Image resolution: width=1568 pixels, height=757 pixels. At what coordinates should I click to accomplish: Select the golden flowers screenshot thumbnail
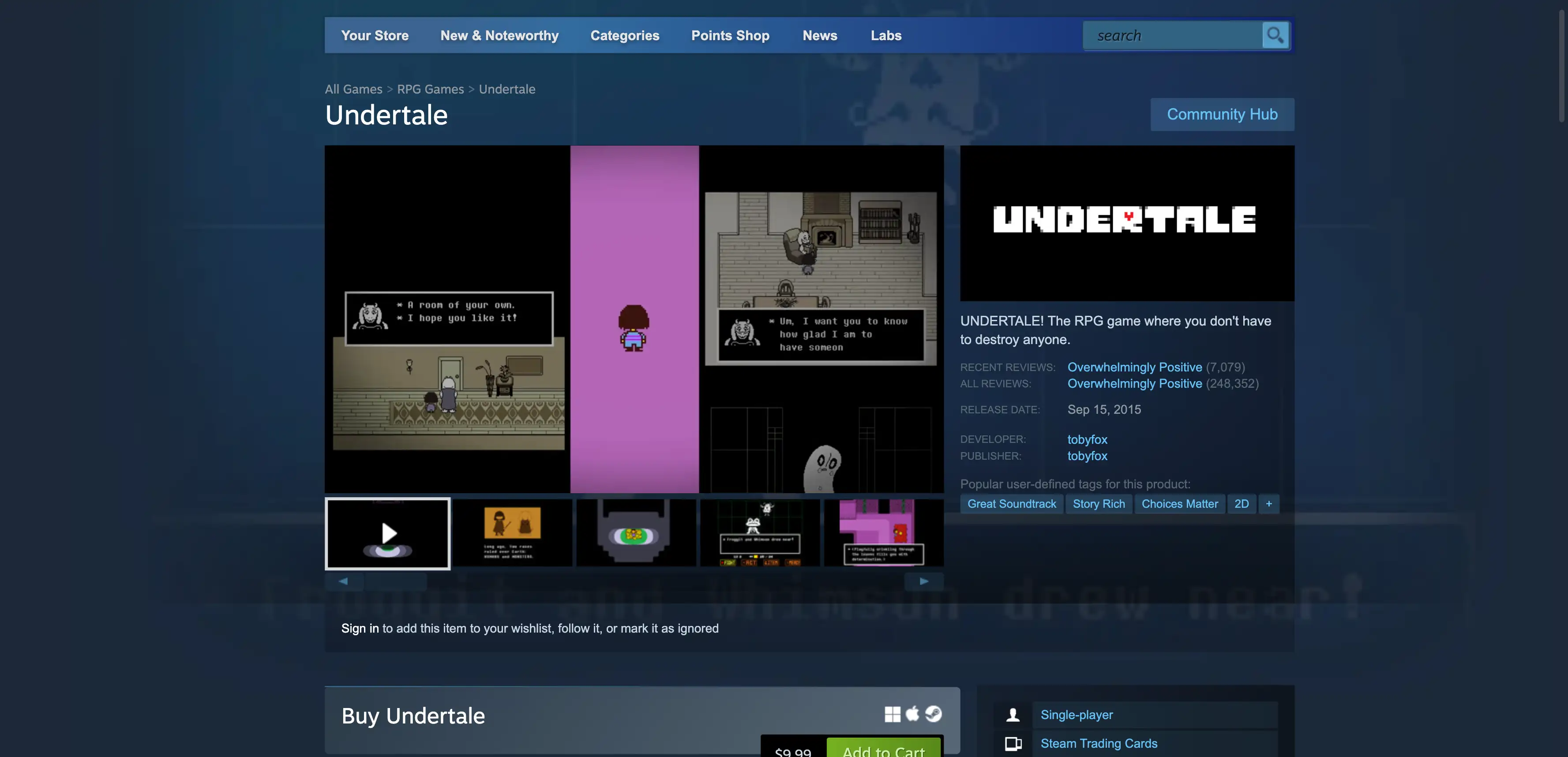636,533
